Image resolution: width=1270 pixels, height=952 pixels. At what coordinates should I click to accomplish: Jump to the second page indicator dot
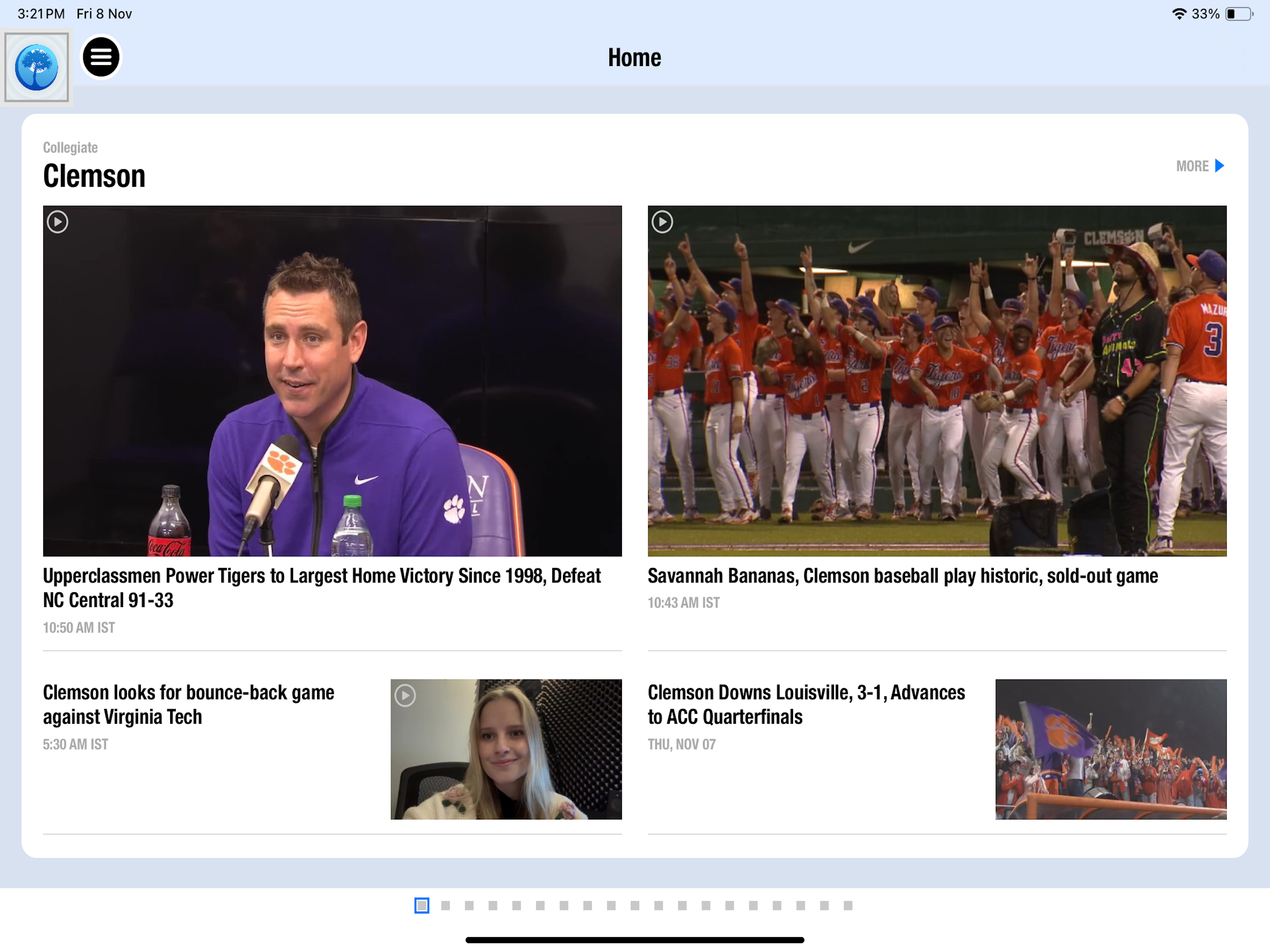(x=445, y=906)
